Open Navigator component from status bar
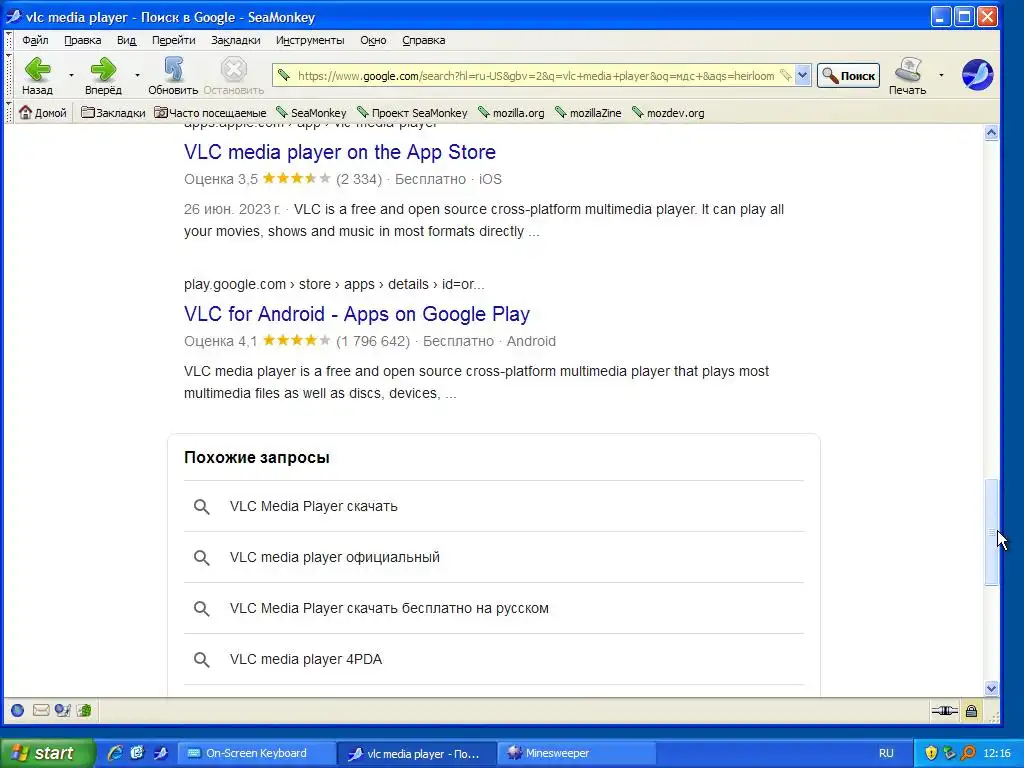 [x=18, y=711]
